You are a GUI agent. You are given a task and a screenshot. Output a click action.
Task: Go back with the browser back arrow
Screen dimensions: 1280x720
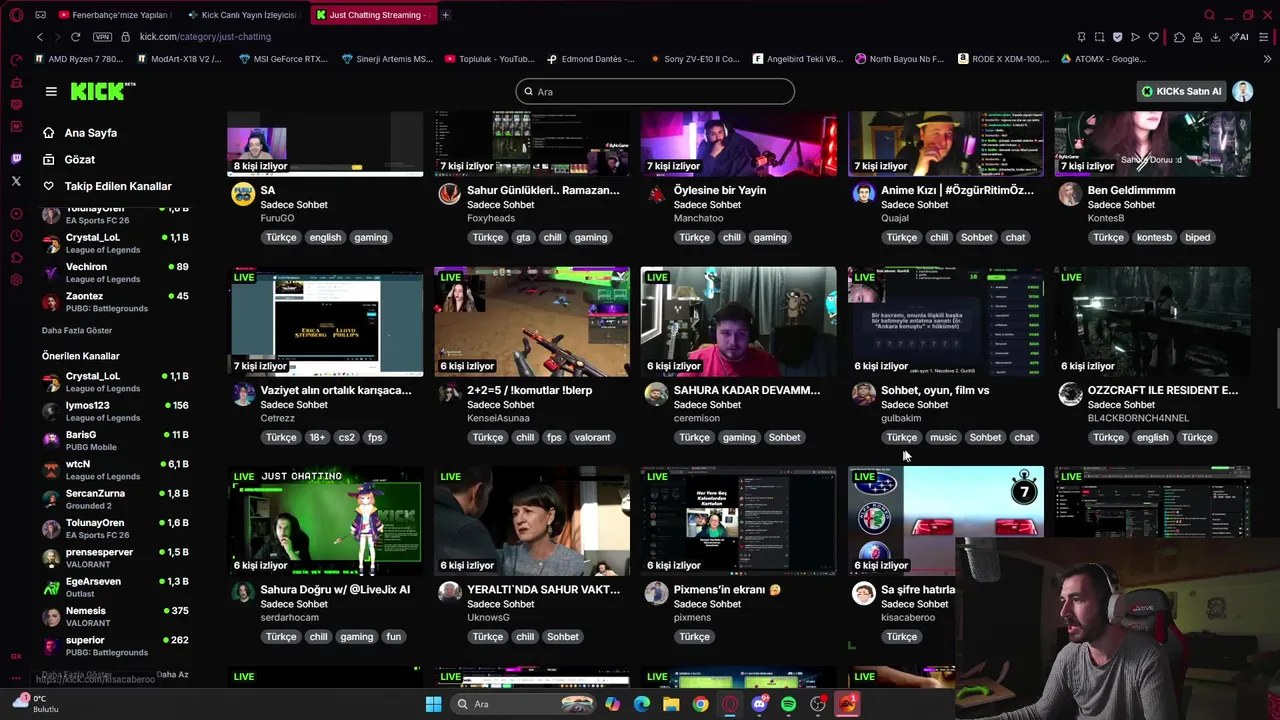[40, 37]
